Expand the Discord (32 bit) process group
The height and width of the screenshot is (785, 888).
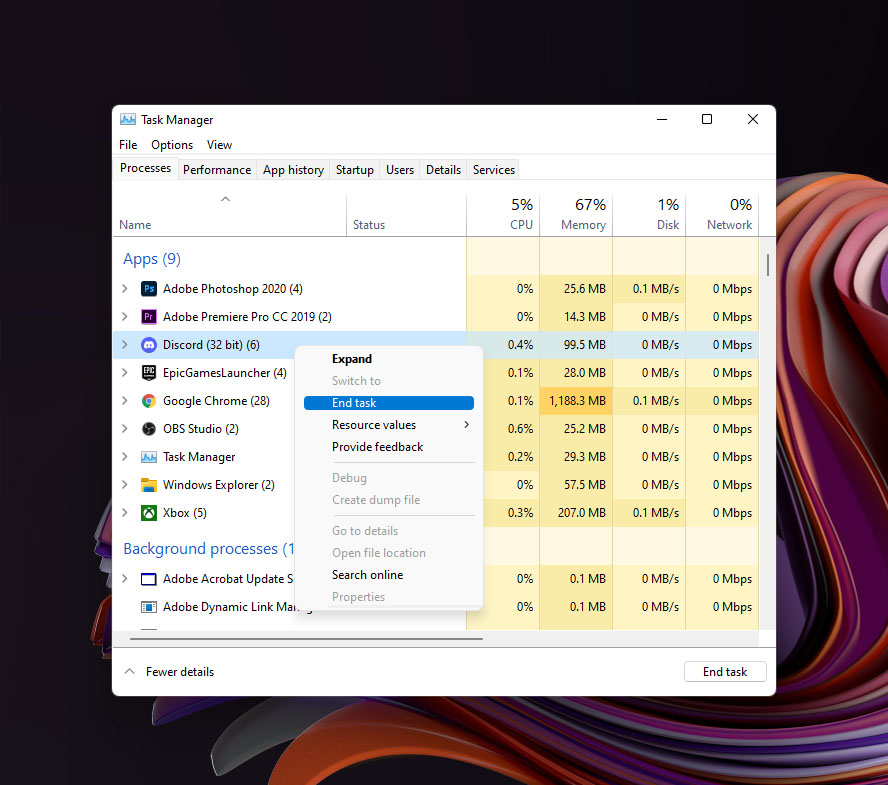(125, 345)
